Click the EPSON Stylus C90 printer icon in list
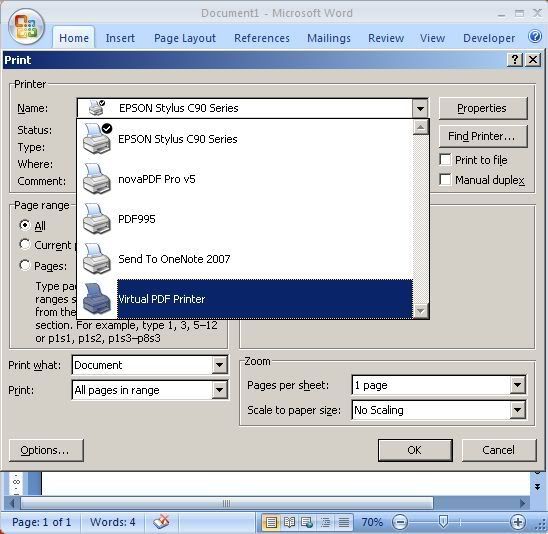The height and width of the screenshot is (534, 548). 97,138
